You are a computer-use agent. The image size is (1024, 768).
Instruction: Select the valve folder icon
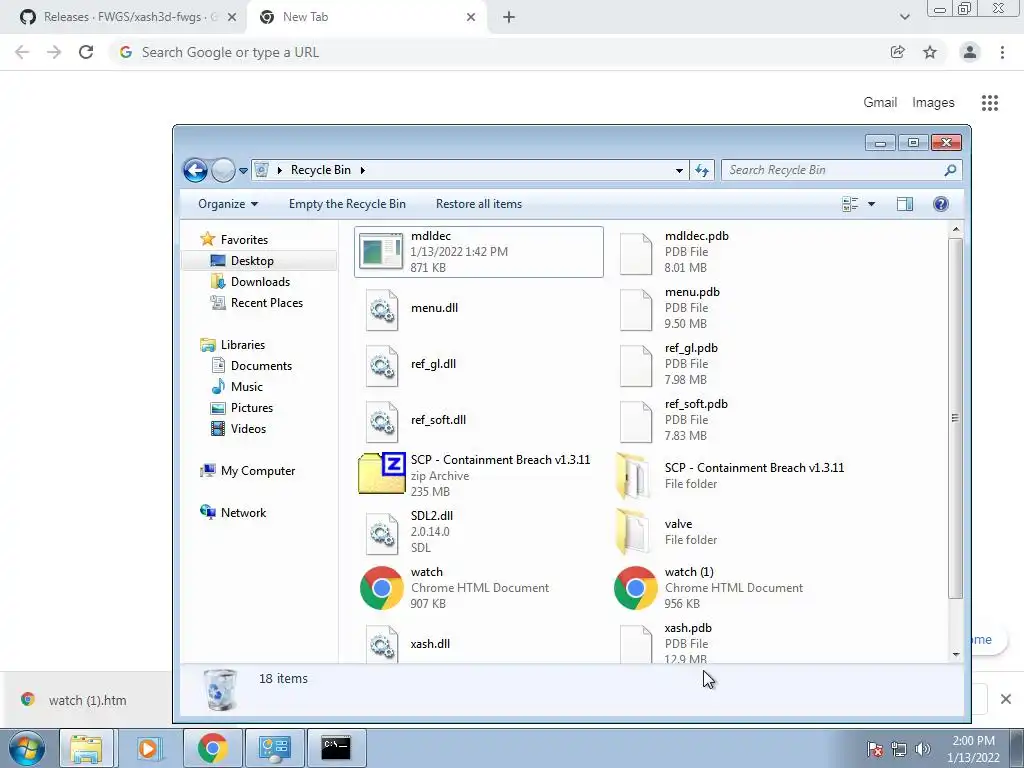633,532
